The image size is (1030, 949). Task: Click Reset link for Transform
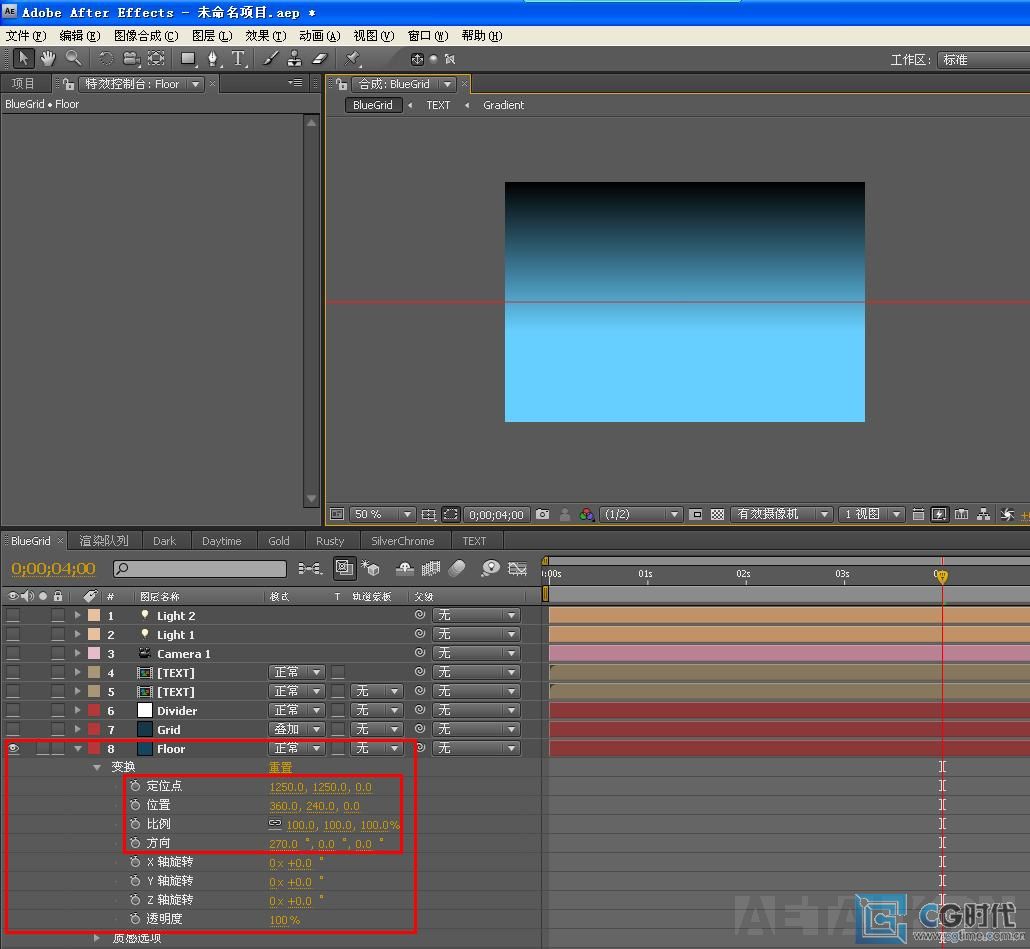point(280,767)
